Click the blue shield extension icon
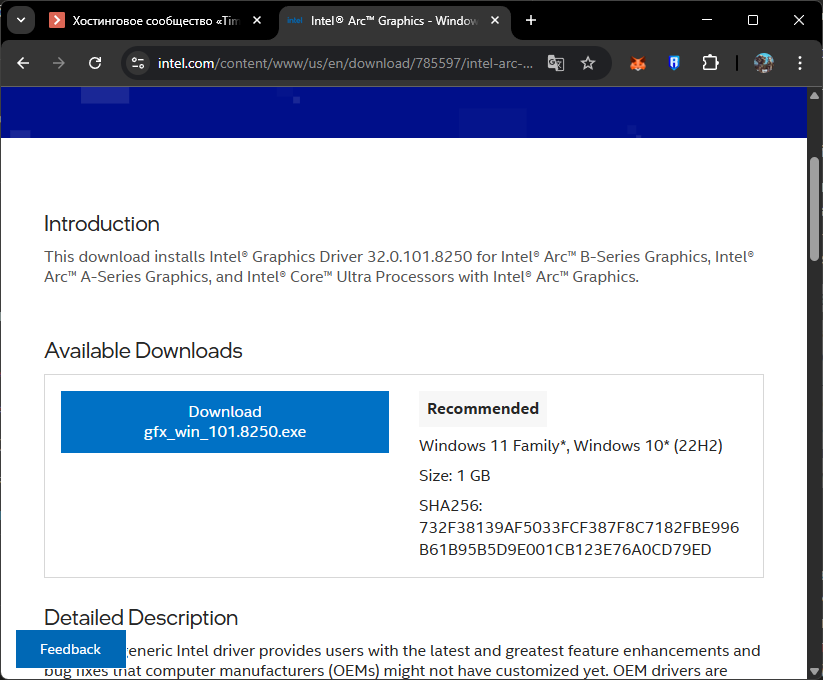Image resolution: width=823 pixels, height=680 pixels. [x=674, y=62]
